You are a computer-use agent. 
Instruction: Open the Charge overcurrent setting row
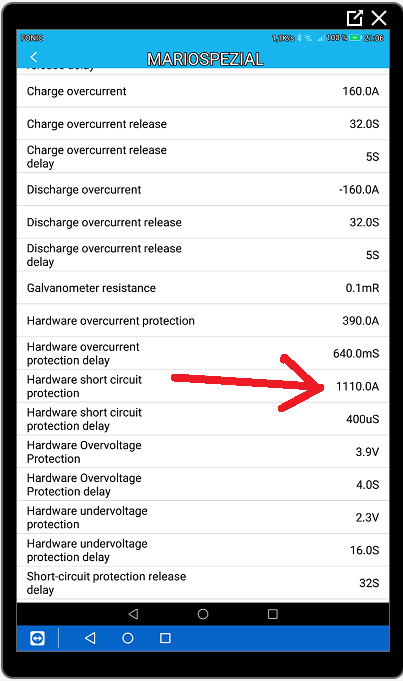203,91
